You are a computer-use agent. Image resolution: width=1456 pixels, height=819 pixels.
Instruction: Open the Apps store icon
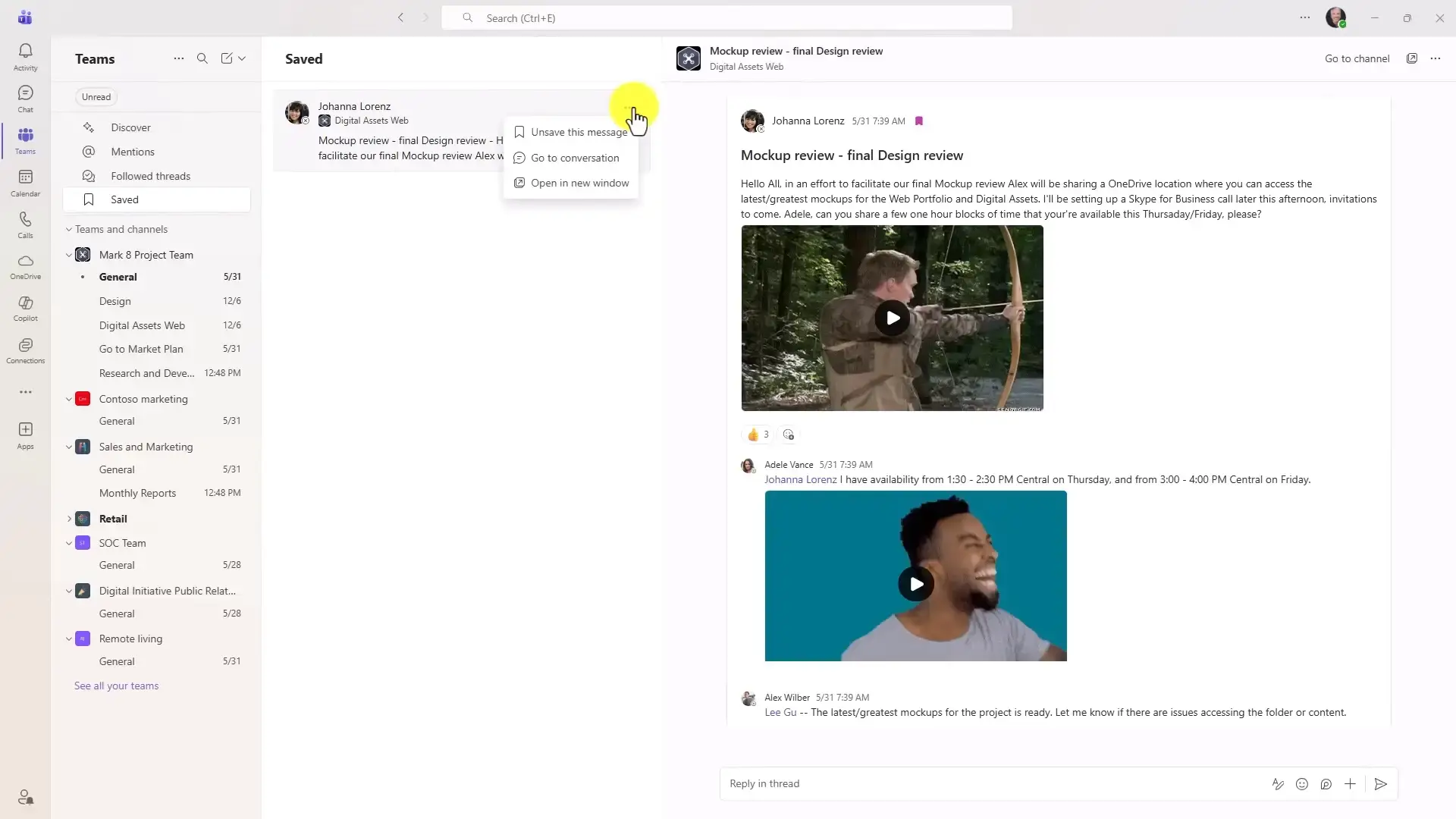pos(25,435)
